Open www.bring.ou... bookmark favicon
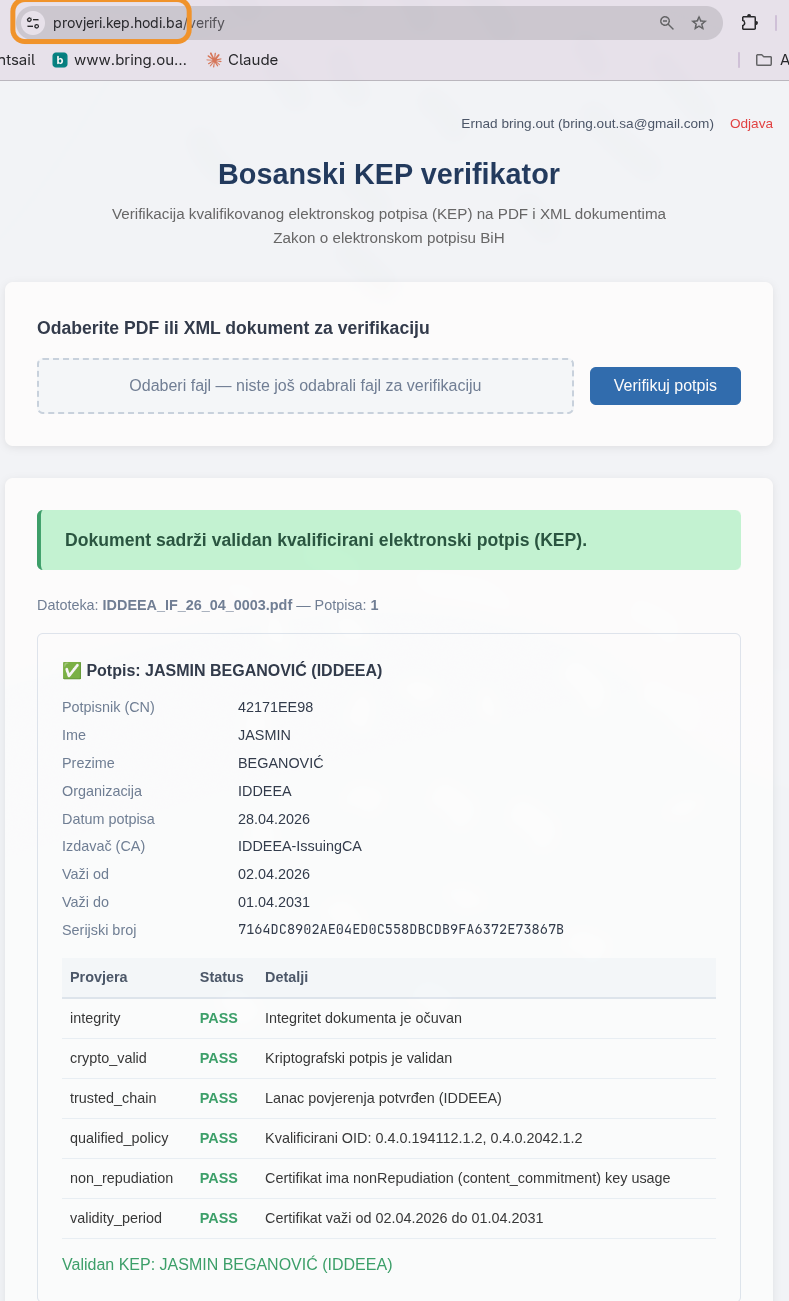Image resolution: width=789 pixels, height=1301 pixels. 60,60
